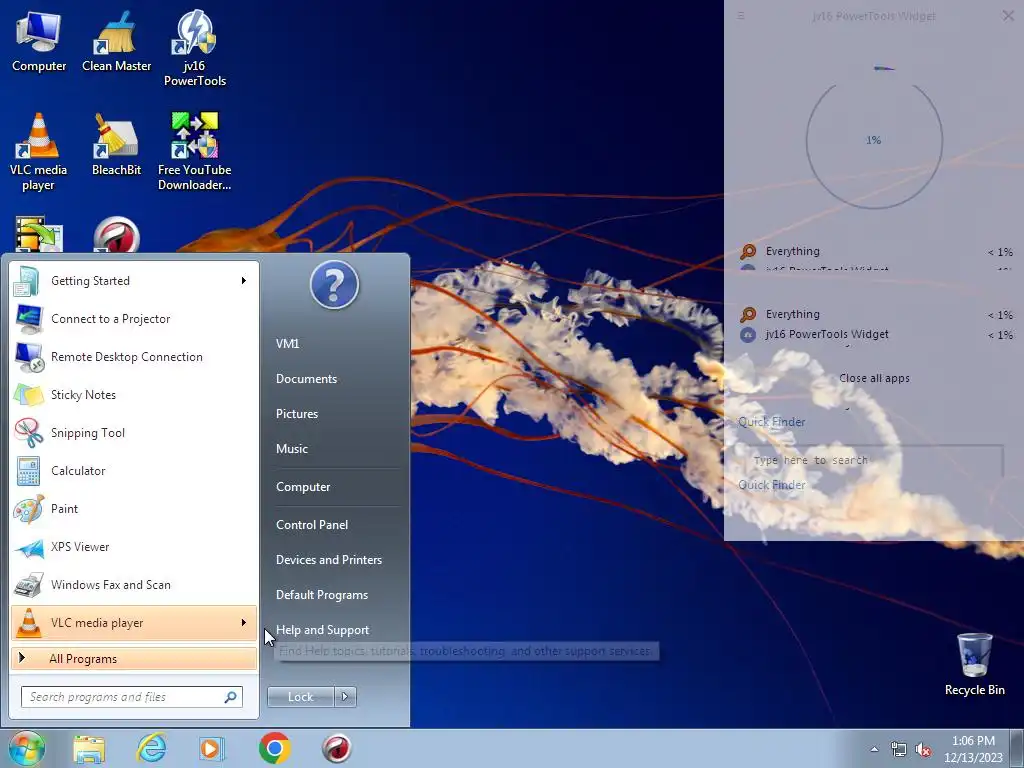Close the jv16 PowerTools Widget
This screenshot has height=768, width=1024.
tap(1008, 16)
